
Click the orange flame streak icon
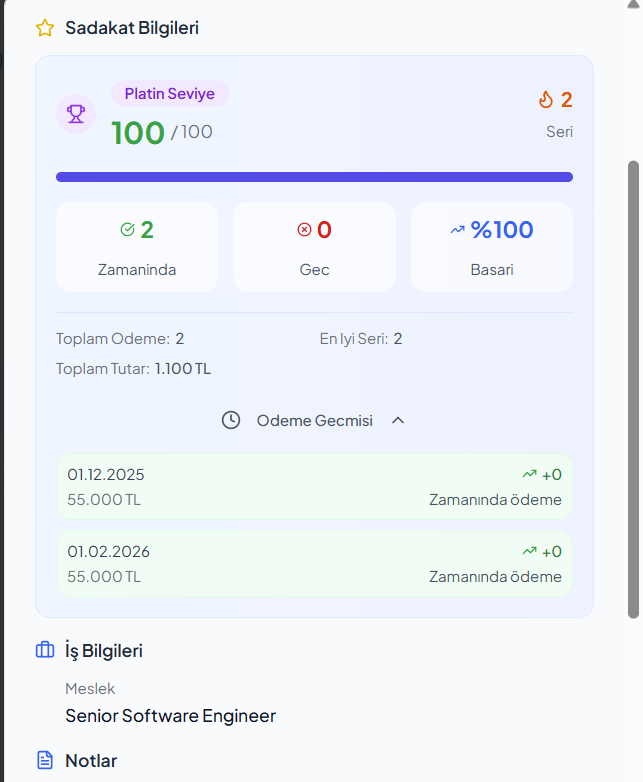coord(545,99)
